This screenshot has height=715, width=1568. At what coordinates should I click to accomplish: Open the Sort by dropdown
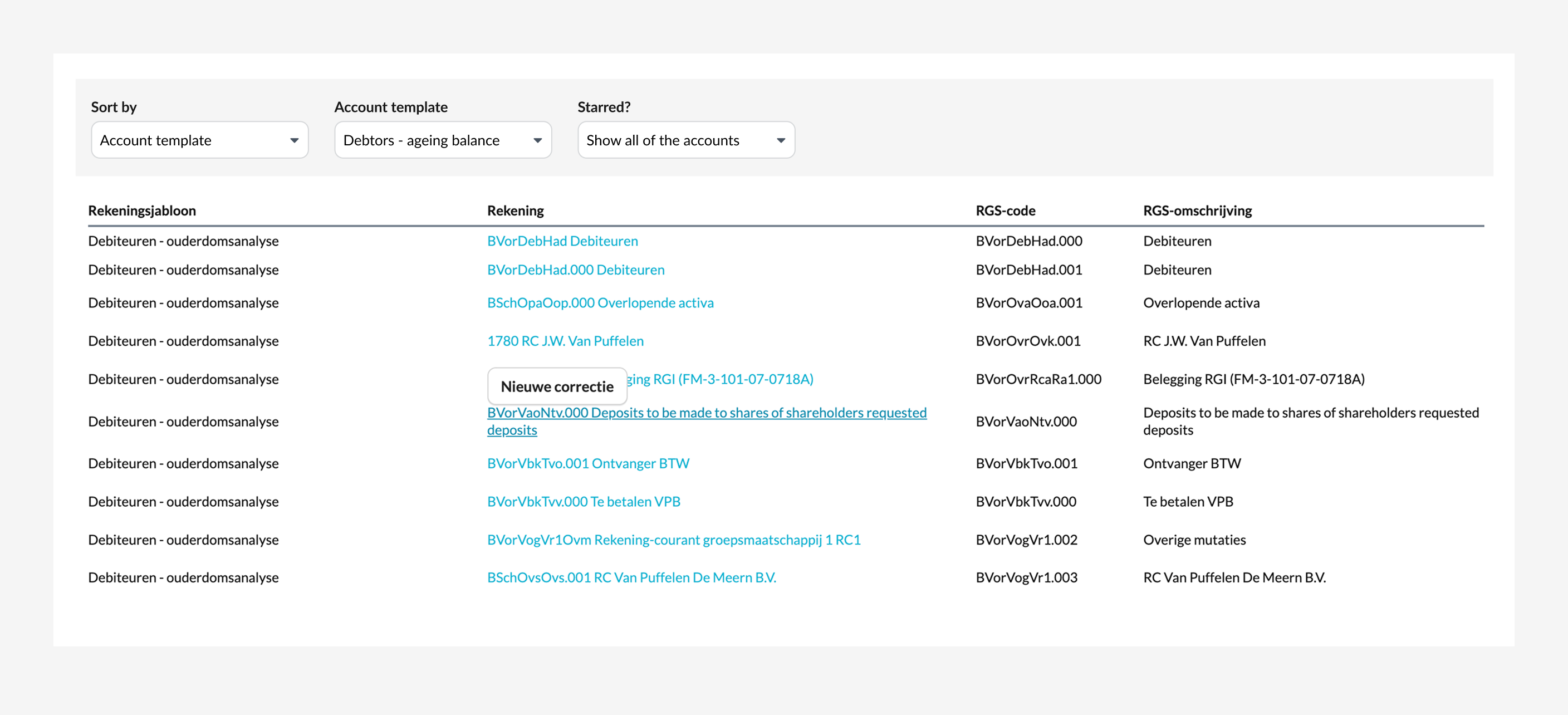click(199, 140)
